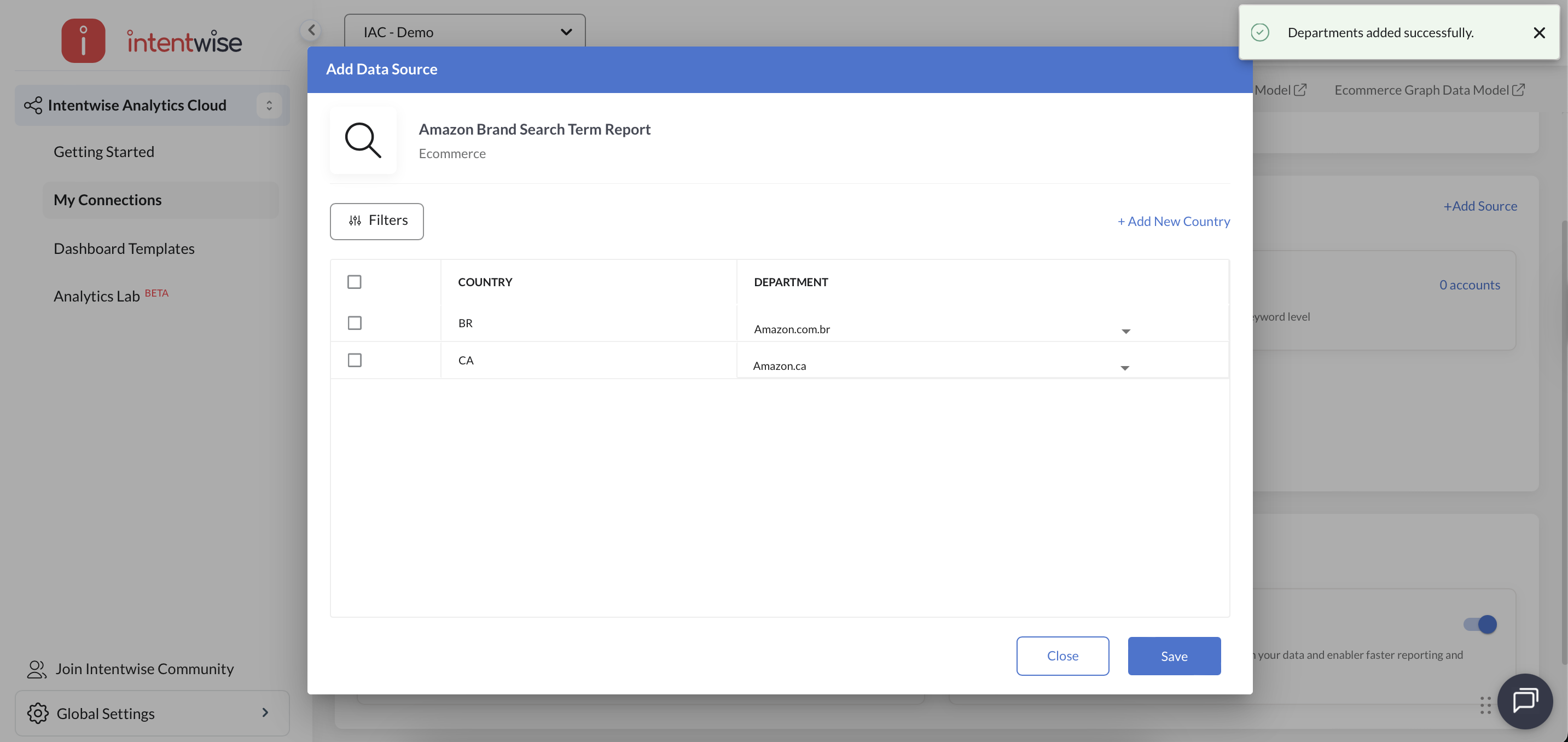
Task: Open the IAC - Demo account dropdown
Action: pyautogui.click(x=464, y=32)
